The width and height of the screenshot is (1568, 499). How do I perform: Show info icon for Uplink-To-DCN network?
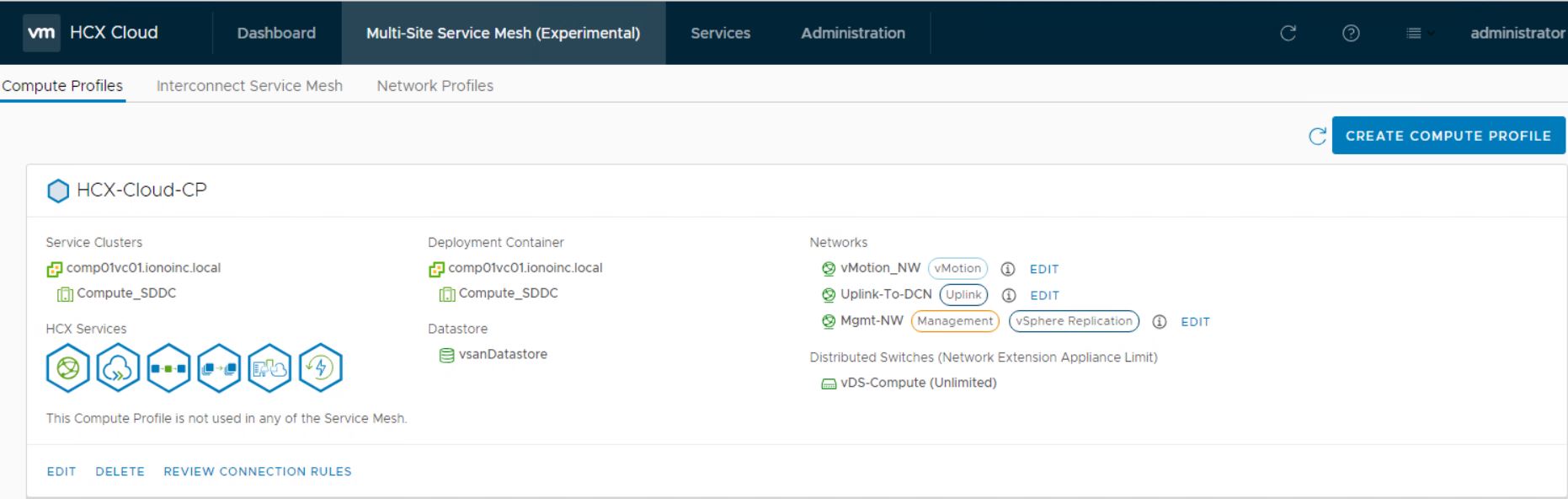(x=1009, y=295)
